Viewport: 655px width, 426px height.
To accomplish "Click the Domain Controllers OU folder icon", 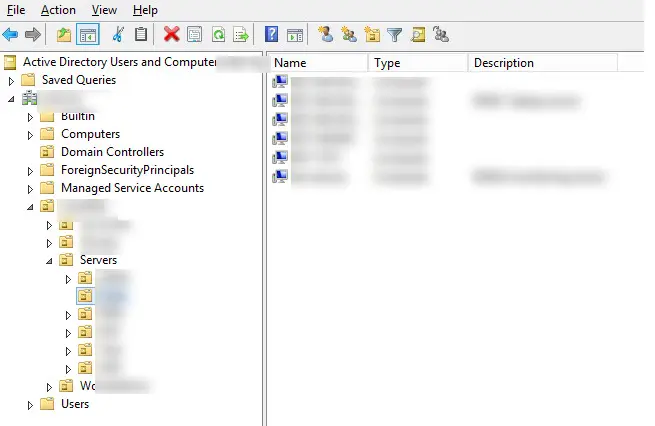I will [x=47, y=152].
